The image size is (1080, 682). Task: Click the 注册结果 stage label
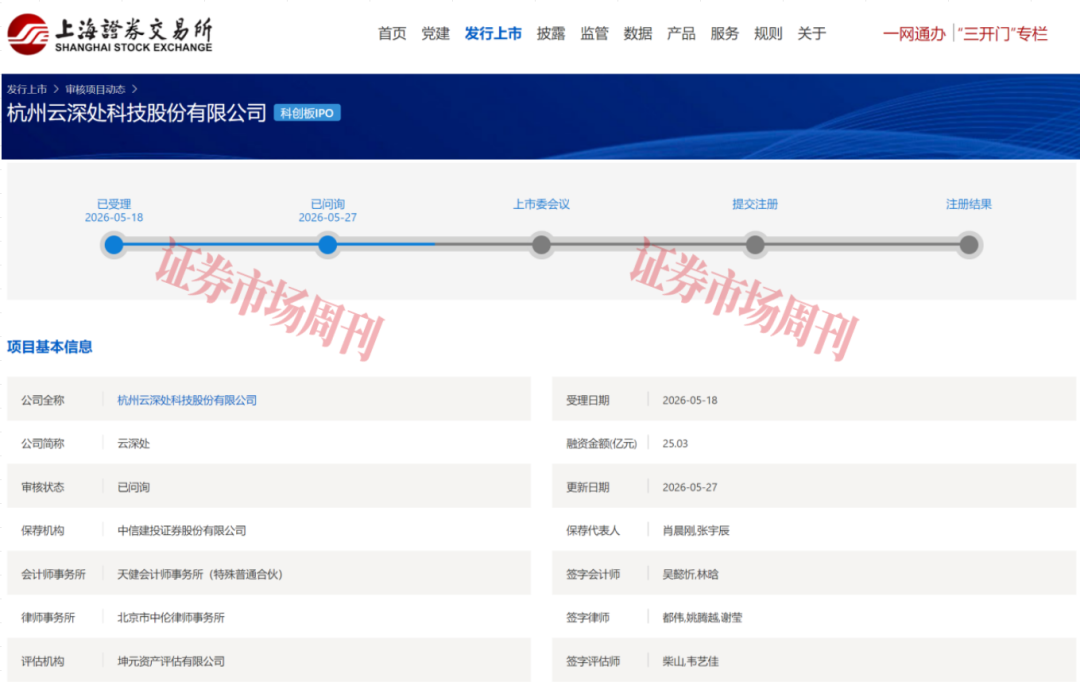[x=969, y=204]
